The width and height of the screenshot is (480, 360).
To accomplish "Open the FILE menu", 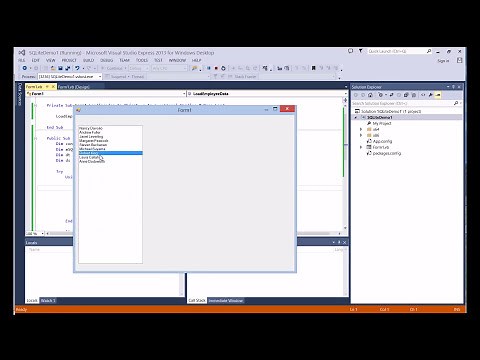I will pyautogui.click(x=22, y=60).
